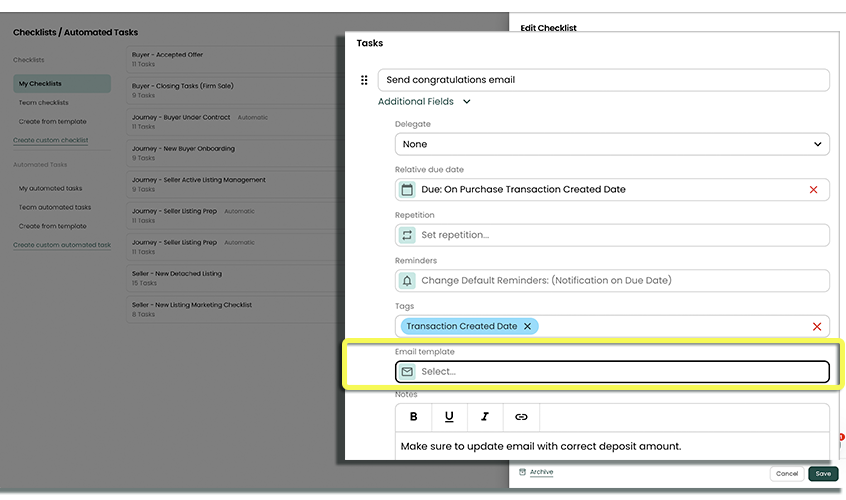
Task: Remove the Transaction Created Date tag chip
Action: [527, 326]
